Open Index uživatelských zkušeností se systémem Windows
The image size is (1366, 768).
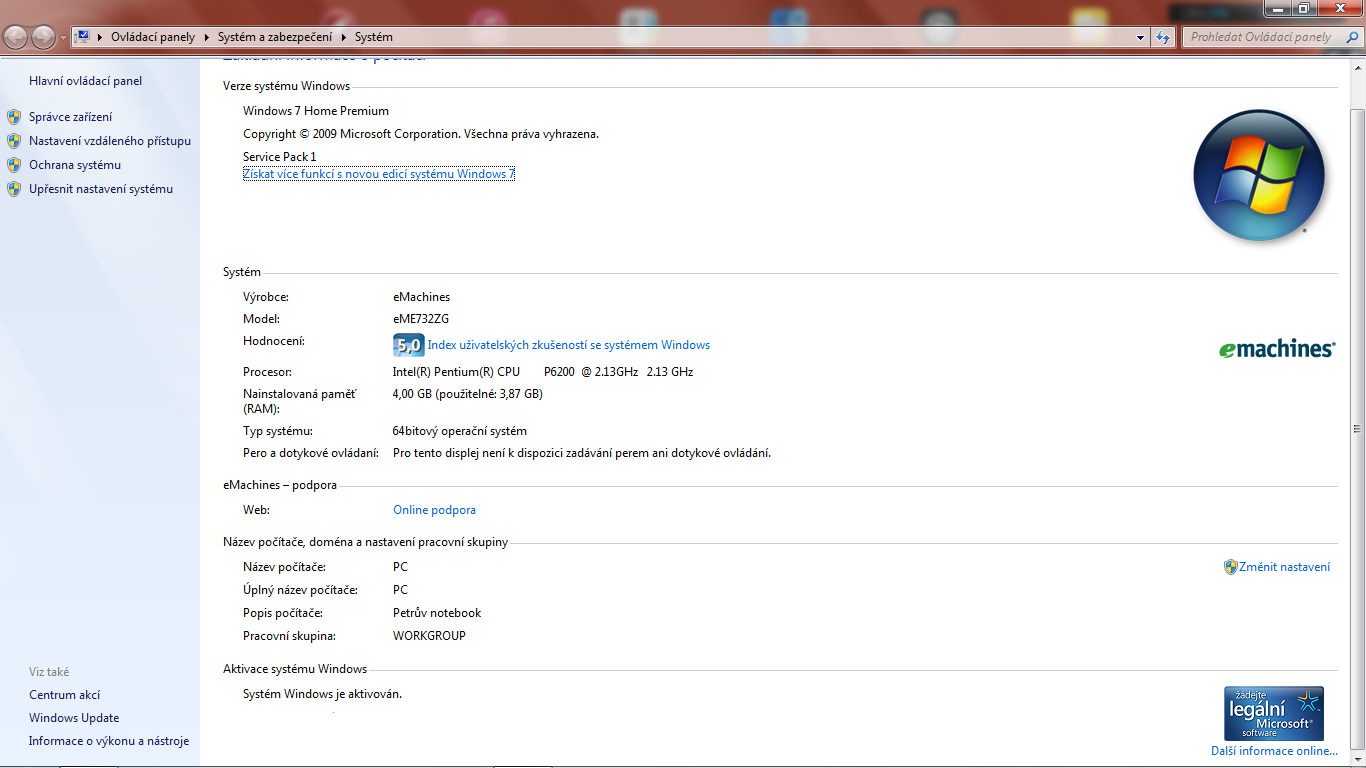[569, 345]
